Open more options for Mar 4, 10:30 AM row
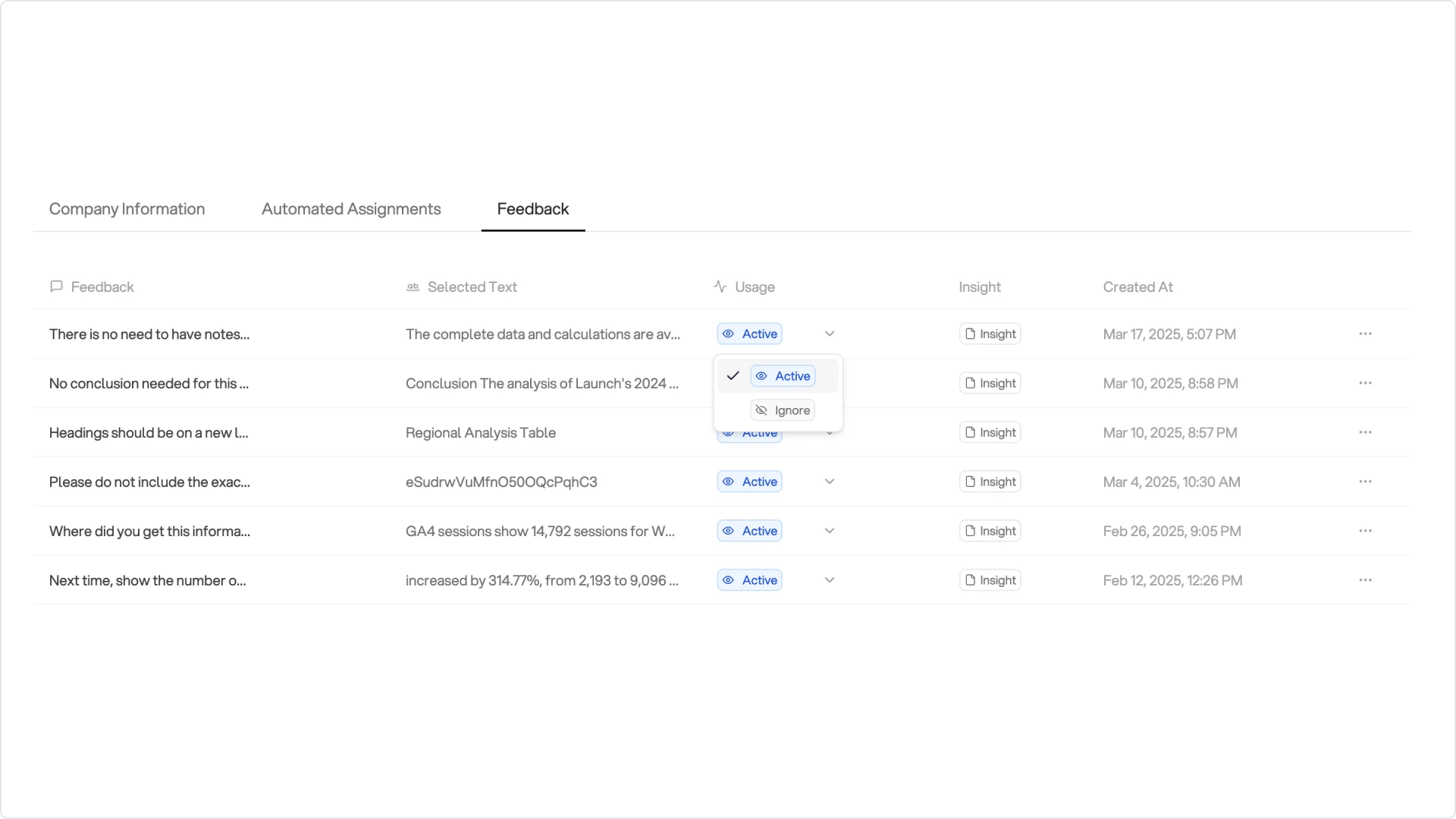This screenshot has width=1456, height=819. tap(1365, 482)
